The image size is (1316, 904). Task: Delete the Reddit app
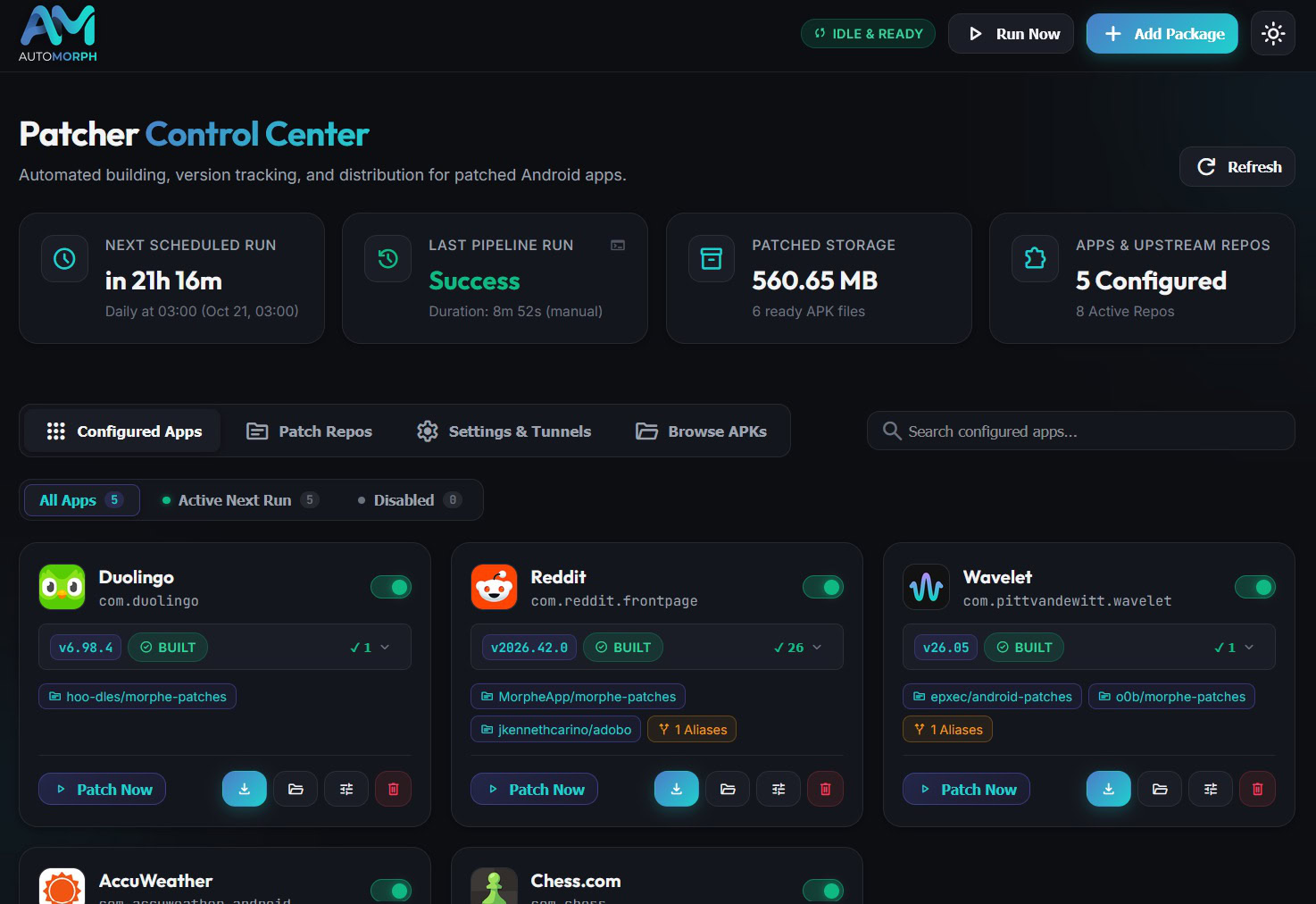825,789
